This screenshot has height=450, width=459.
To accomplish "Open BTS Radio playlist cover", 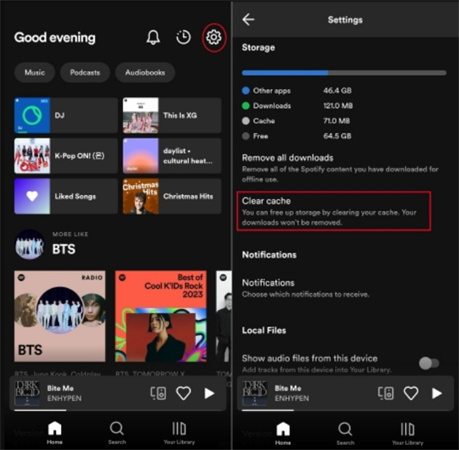I will [x=60, y=316].
